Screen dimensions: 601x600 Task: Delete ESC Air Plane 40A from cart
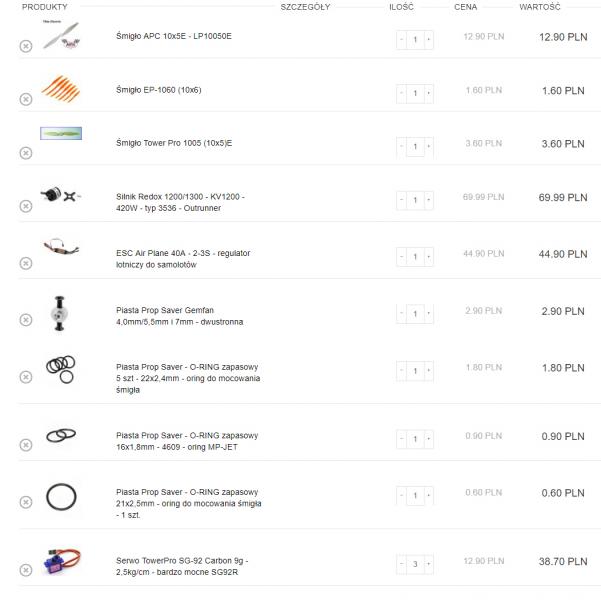point(26,263)
